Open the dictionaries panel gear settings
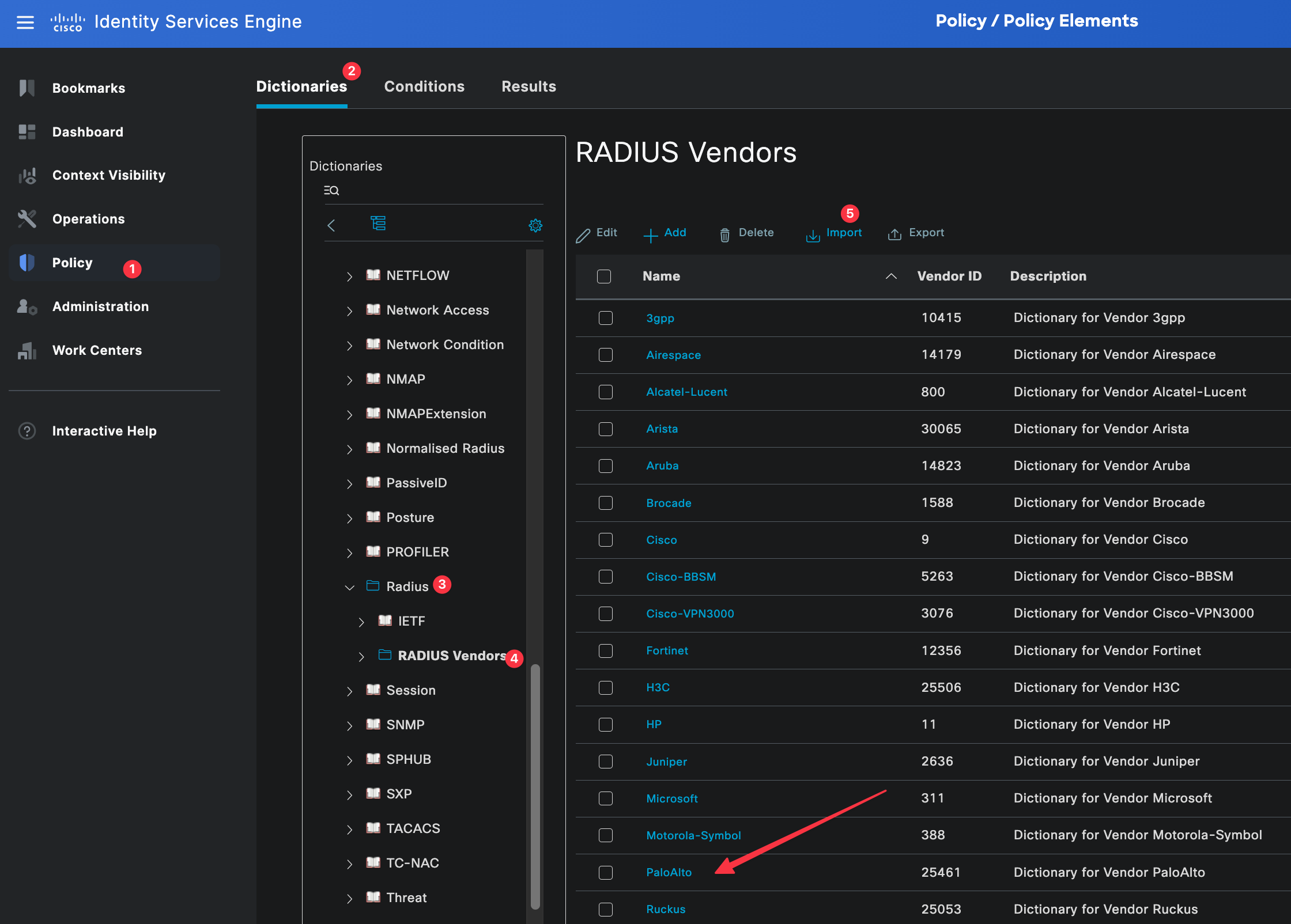The image size is (1291, 924). 535,225
